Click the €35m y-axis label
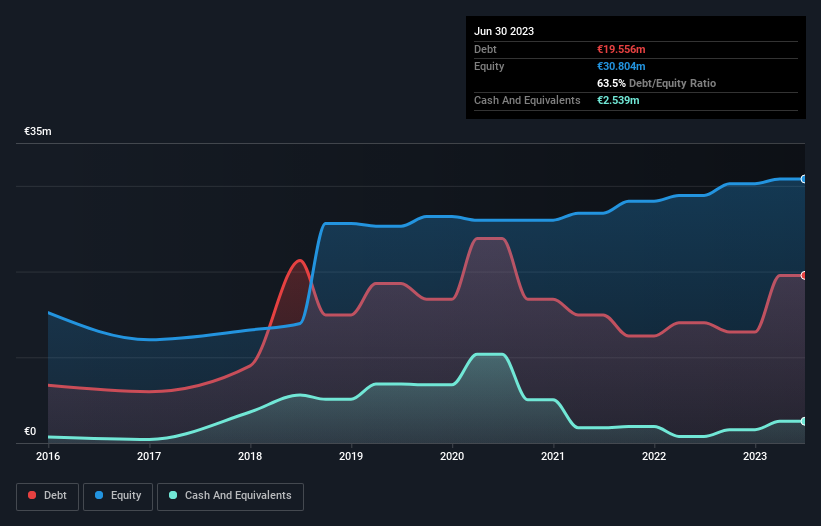 [38, 131]
